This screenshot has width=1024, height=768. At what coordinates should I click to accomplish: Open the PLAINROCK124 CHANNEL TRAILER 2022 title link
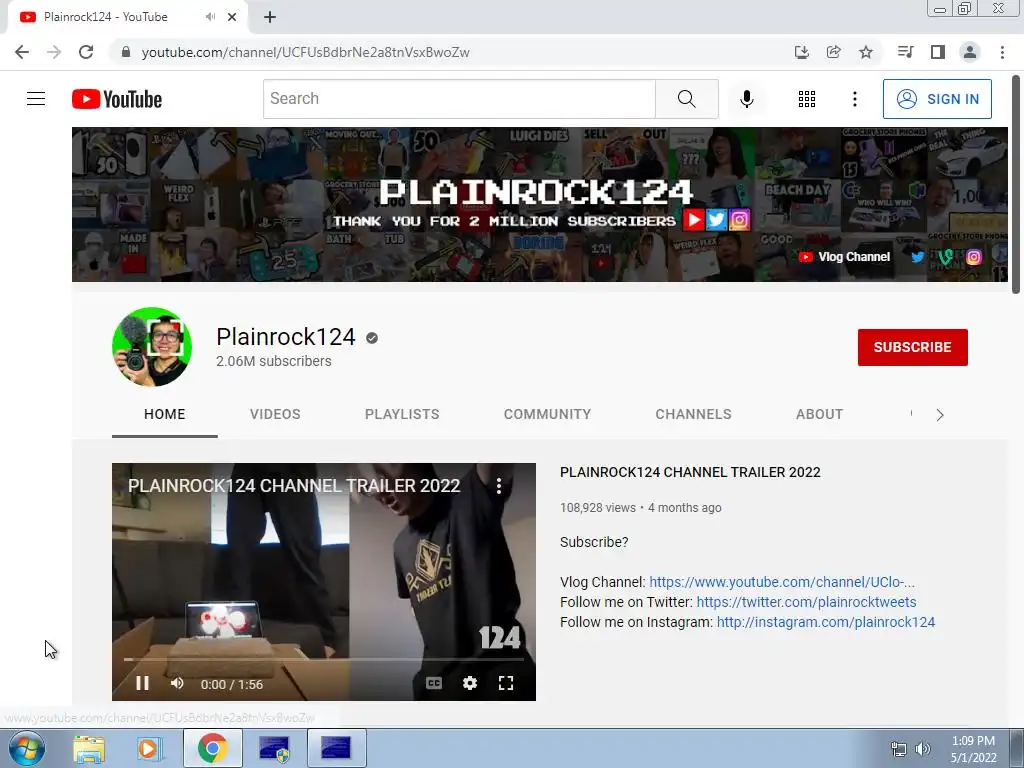[690, 472]
